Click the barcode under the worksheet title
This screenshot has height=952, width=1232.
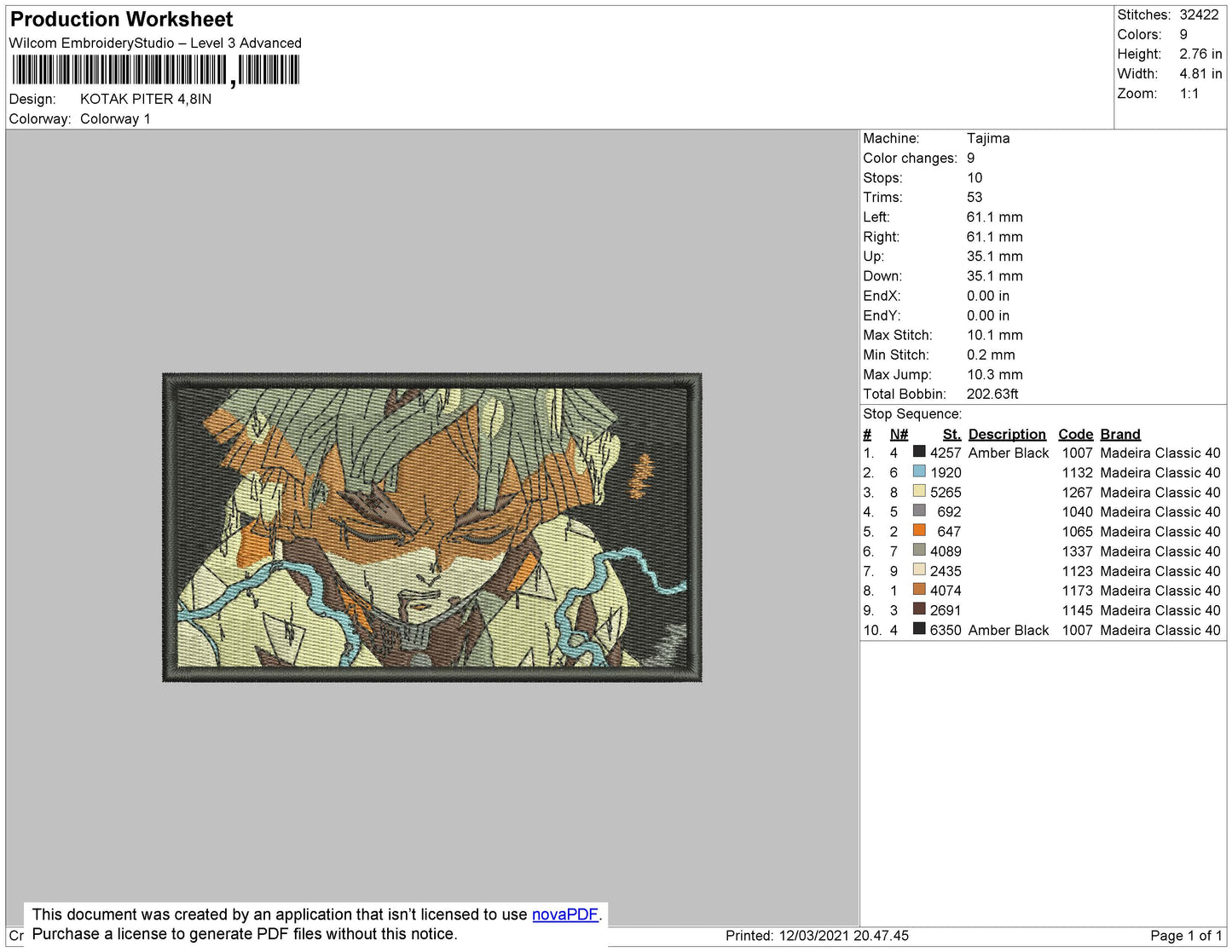click(x=155, y=70)
